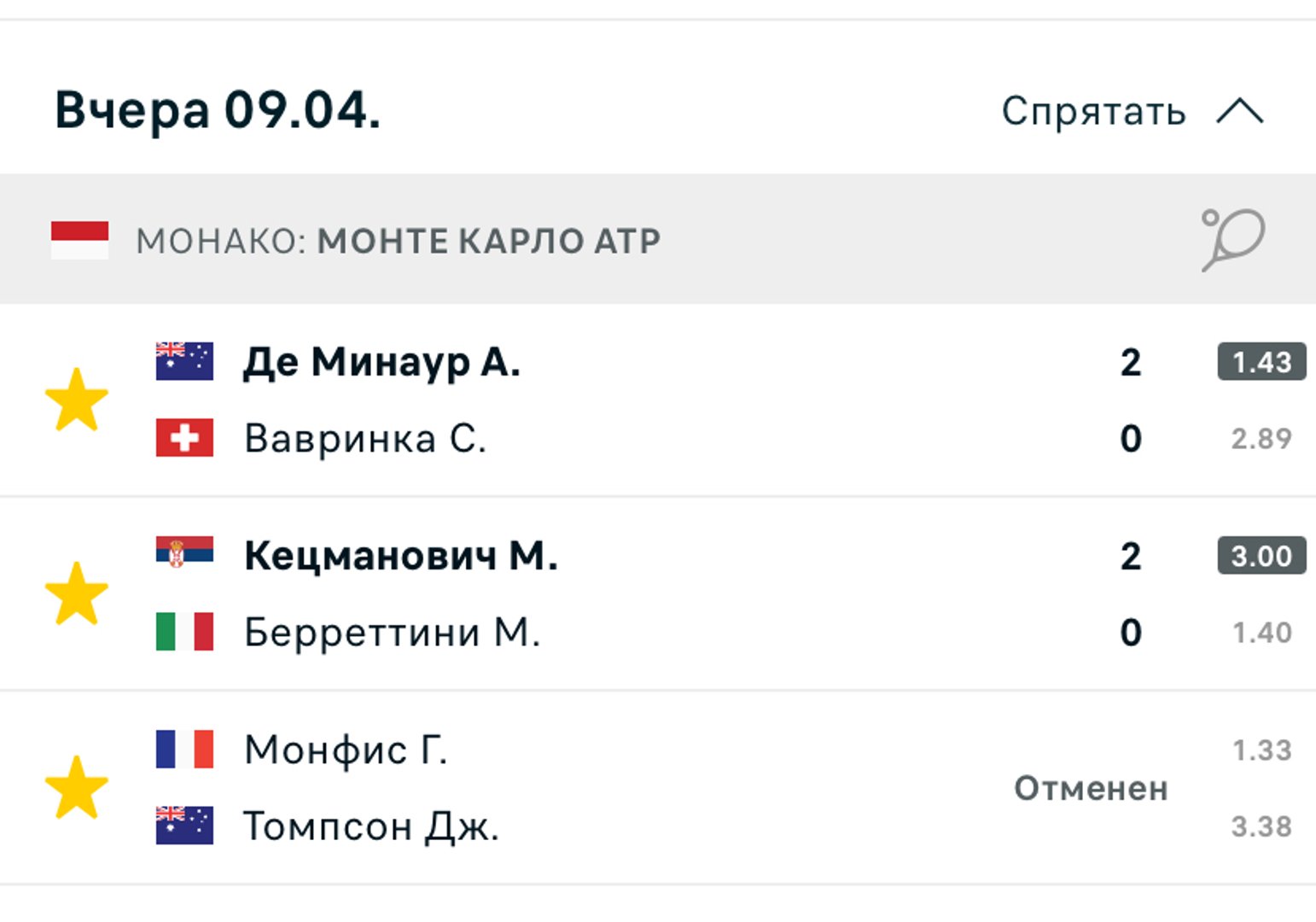This screenshot has height=922, width=1316.
Task: Select odds 3.00 for Kecmanovic
Action: [x=1261, y=556]
